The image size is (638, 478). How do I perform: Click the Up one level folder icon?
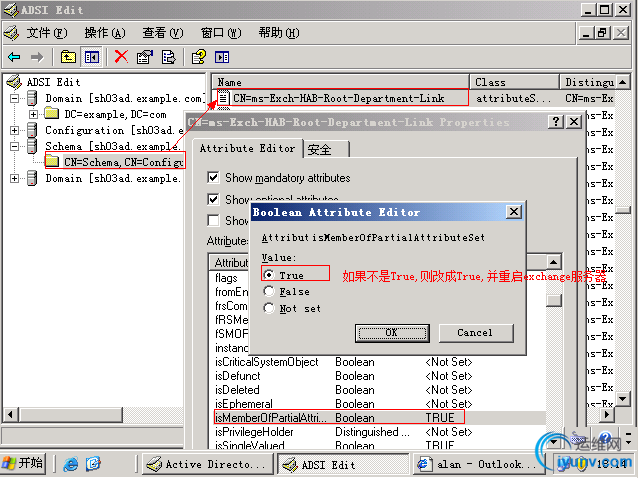tap(68, 57)
